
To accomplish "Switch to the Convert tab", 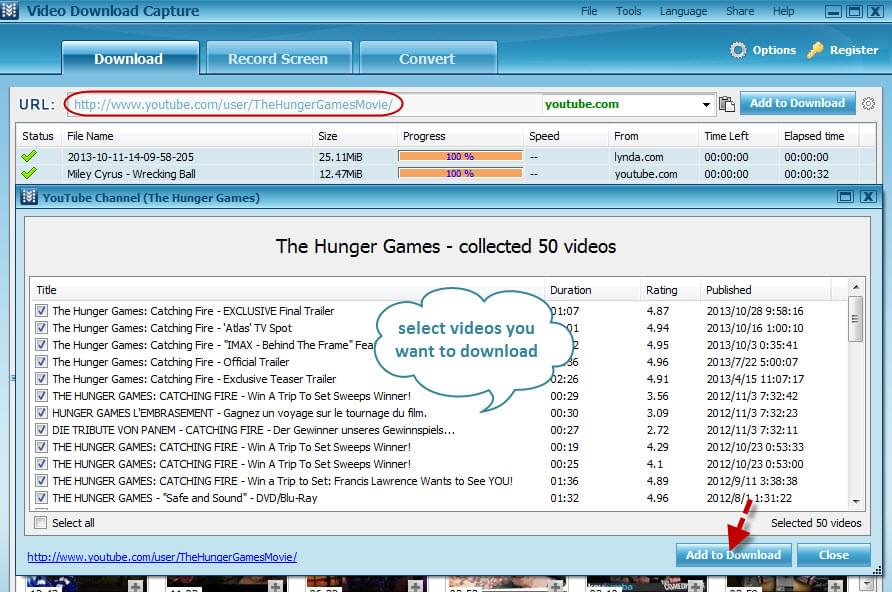I will (x=428, y=58).
